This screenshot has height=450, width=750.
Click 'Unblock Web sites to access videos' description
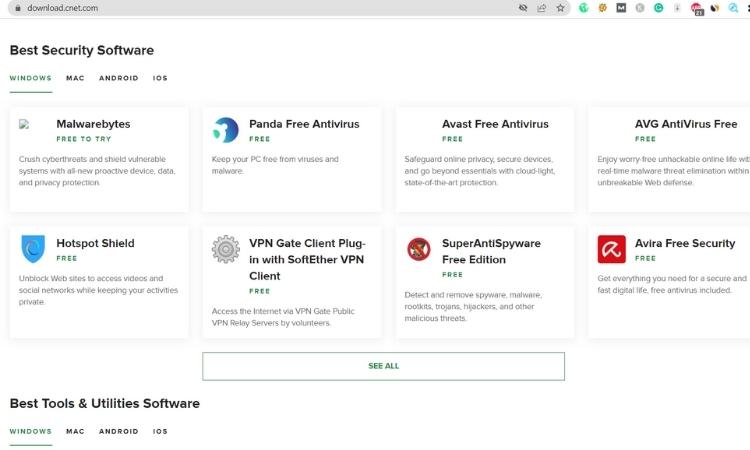(98, 290)
